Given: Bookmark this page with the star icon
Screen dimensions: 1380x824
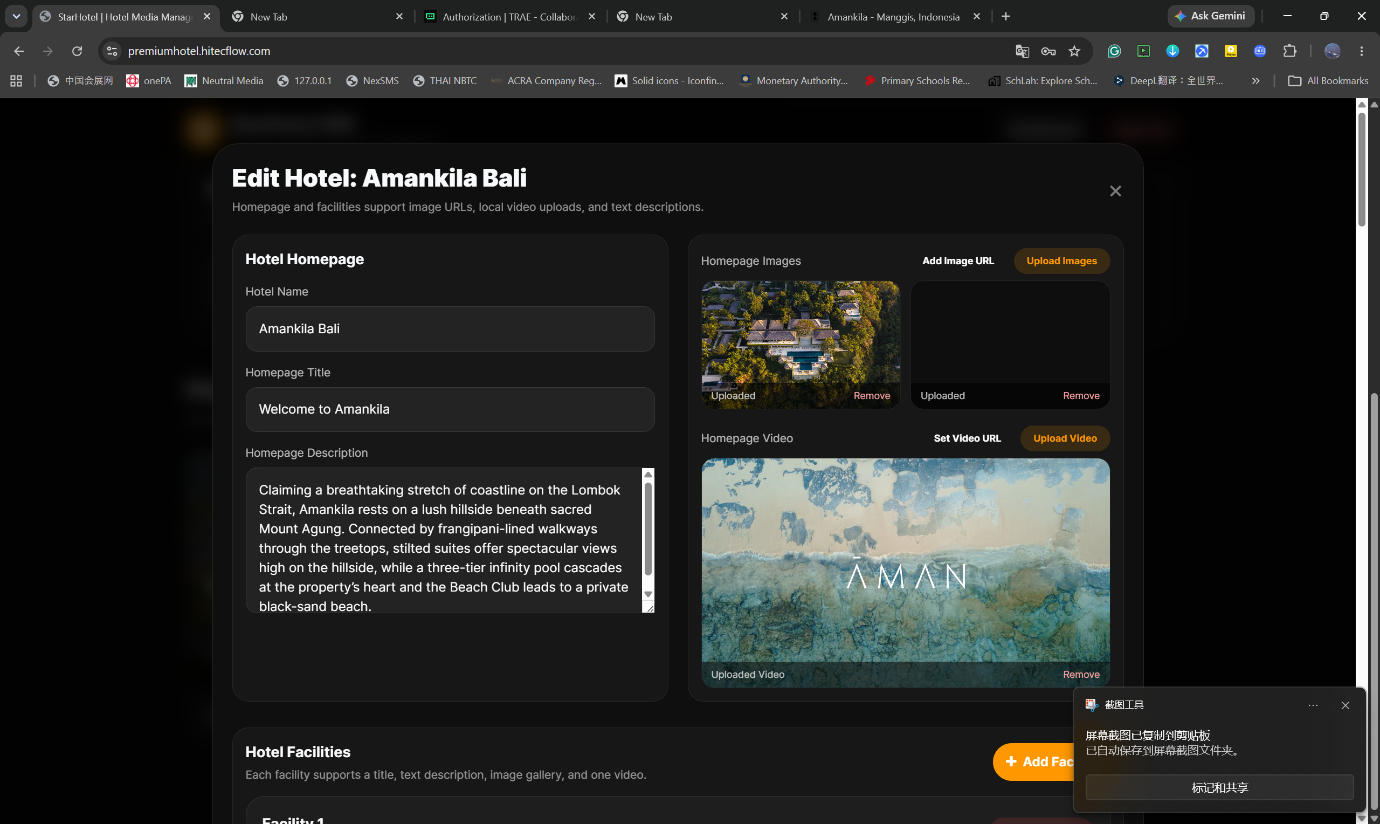Looking at the screenshot, I should [x=1074, y=51].
